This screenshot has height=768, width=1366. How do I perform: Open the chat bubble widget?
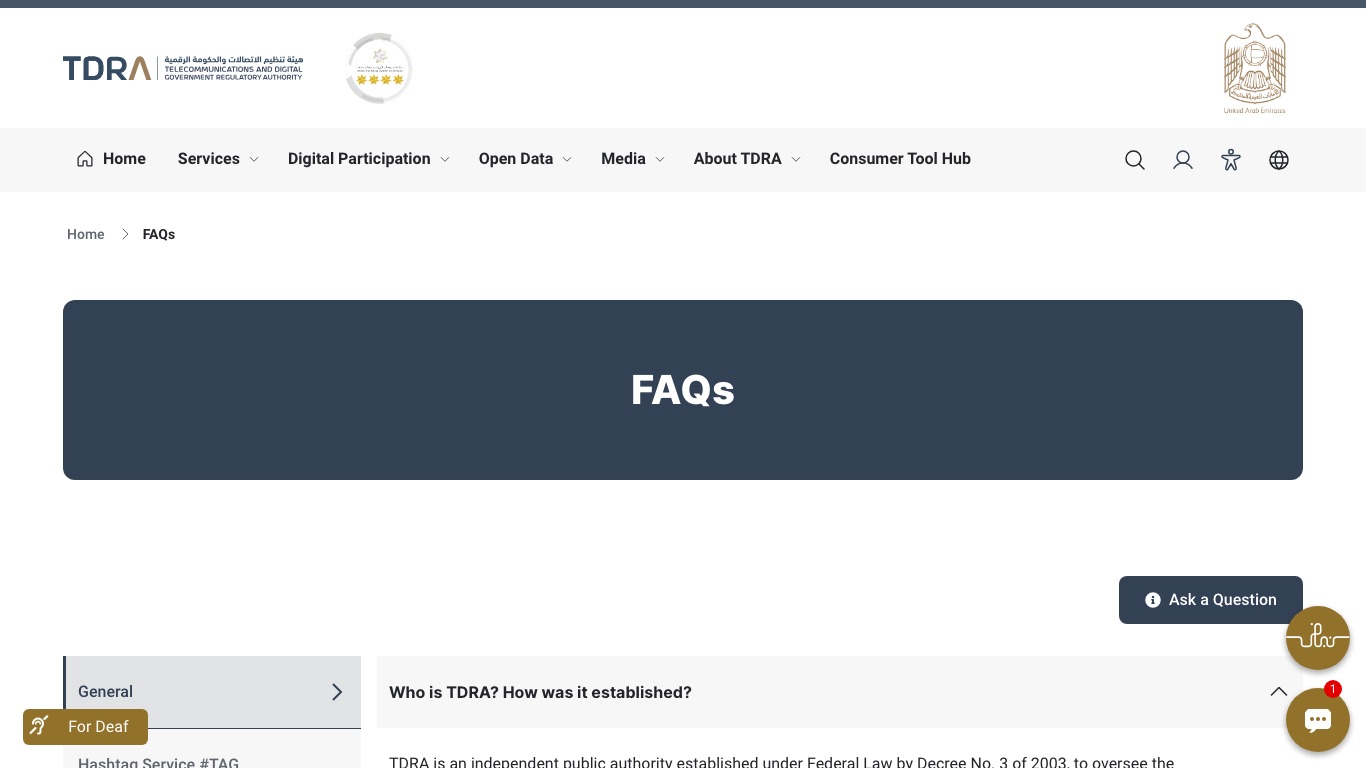click(x=1318, y=720)
